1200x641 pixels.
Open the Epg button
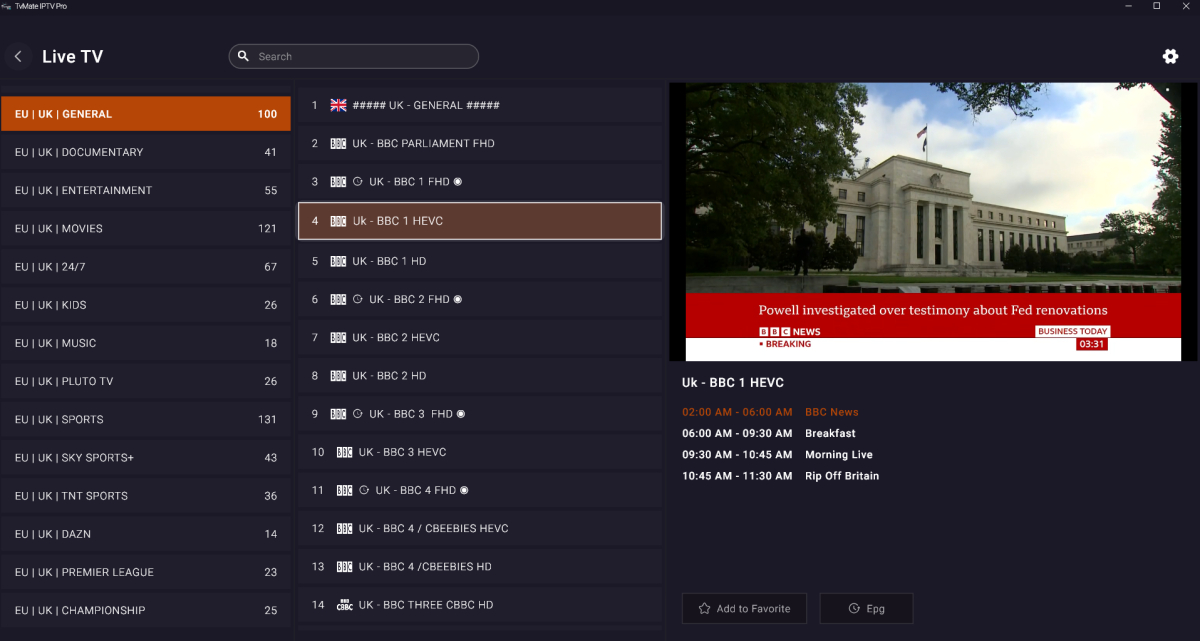[866, 608]
